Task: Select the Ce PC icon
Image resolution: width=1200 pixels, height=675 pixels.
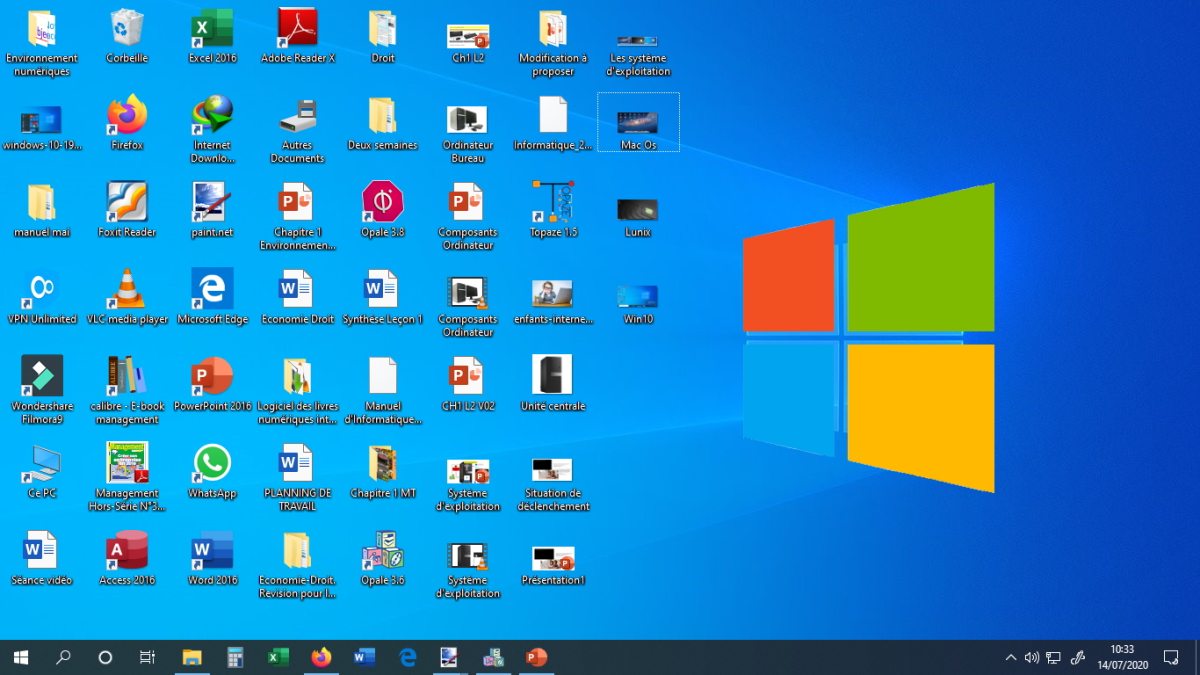Action: click(42, 472)
